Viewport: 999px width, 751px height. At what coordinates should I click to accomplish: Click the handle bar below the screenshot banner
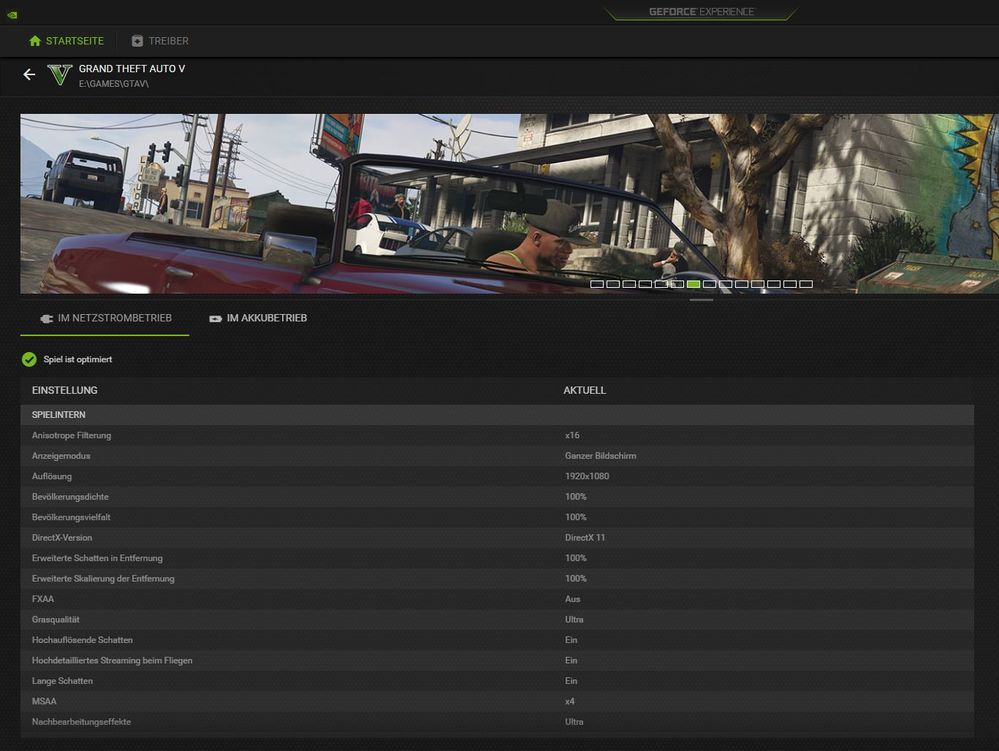pos(701,299)
